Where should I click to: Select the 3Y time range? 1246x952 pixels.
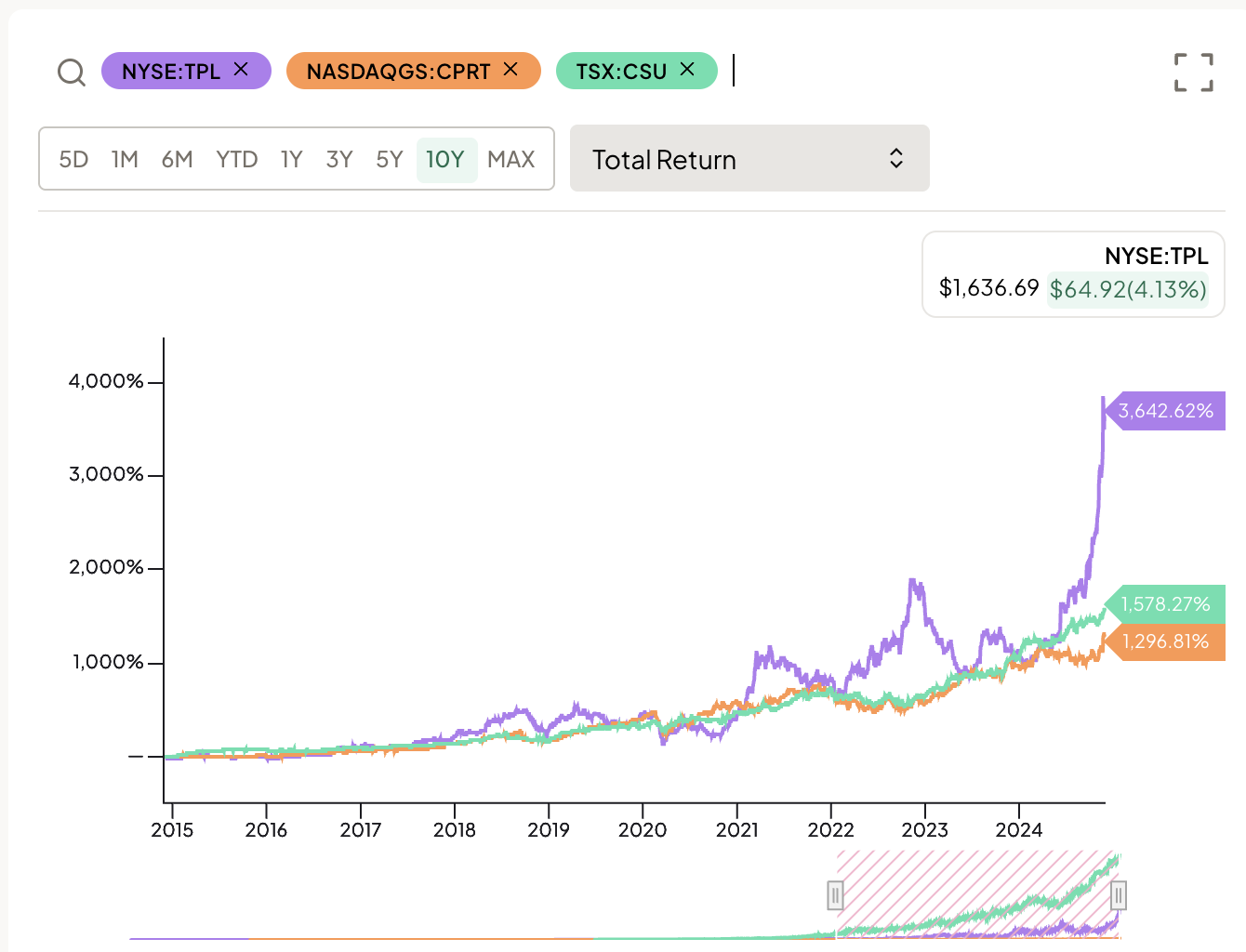point(339,160)
